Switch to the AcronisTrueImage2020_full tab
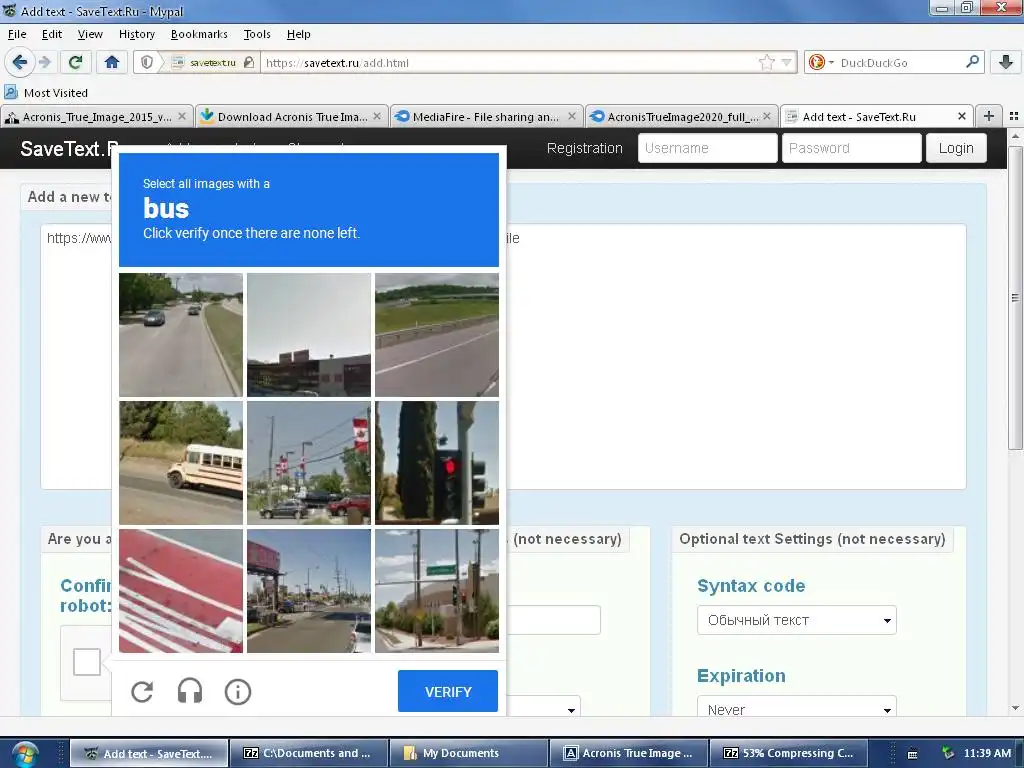This screenshot has width=1024, height=768. [x=682, y=116]
